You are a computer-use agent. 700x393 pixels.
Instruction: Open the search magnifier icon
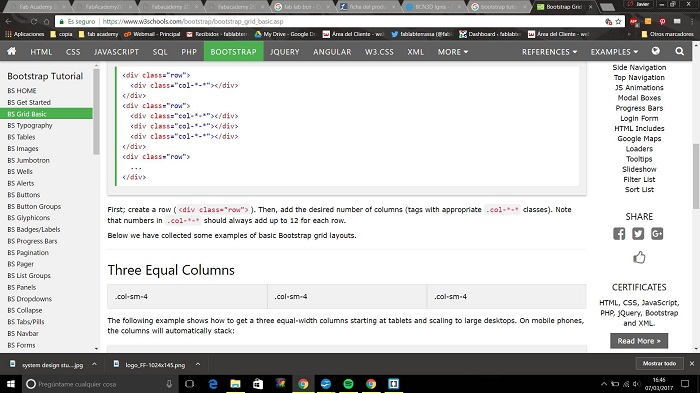679,51
